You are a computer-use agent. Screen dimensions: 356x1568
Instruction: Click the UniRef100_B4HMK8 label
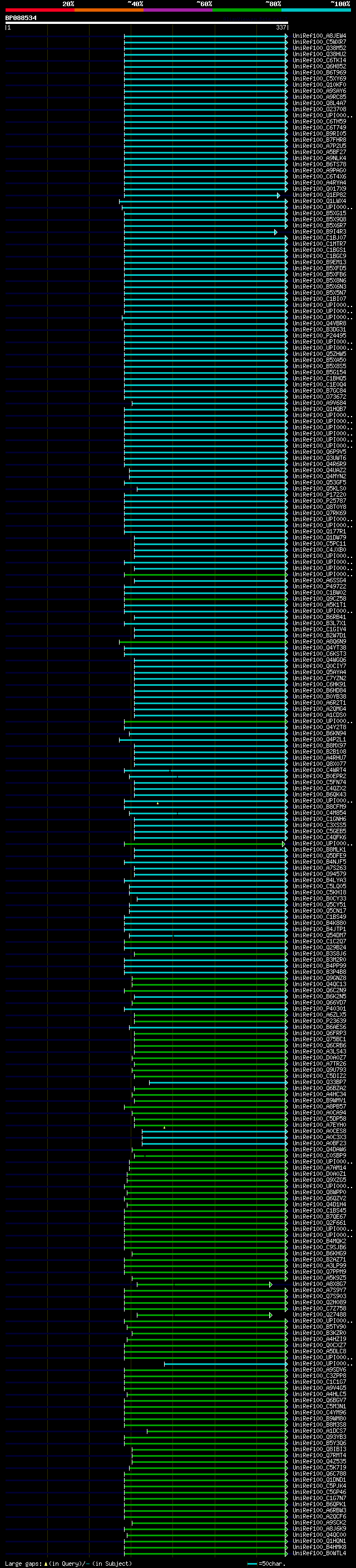coord(319,1547)
